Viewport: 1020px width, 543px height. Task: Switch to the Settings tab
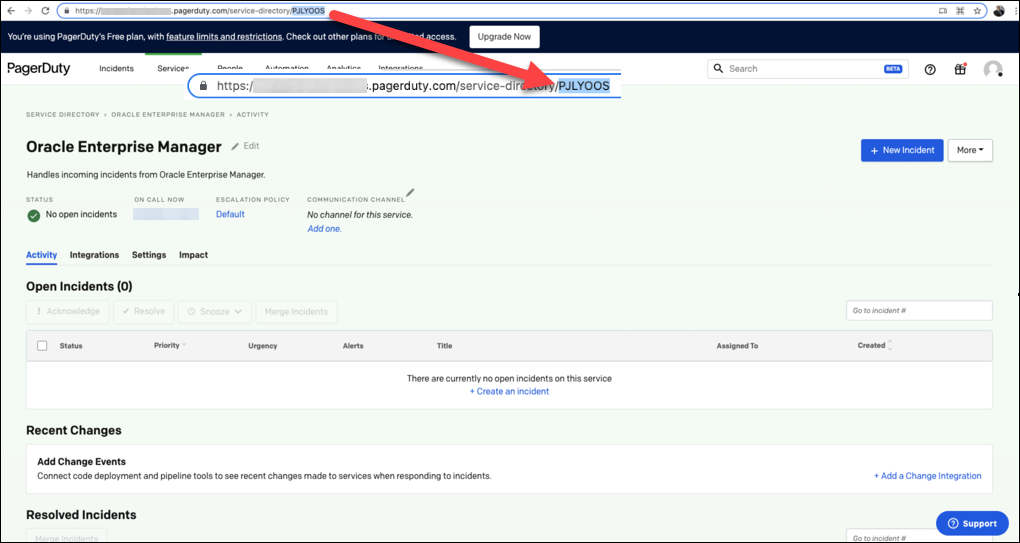[149, 255]
